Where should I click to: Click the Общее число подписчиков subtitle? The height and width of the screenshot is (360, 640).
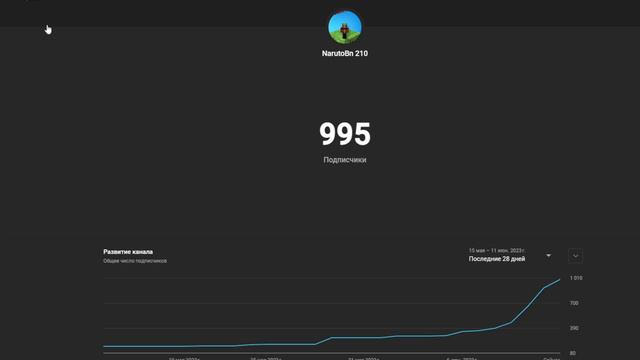coord(135,261)
